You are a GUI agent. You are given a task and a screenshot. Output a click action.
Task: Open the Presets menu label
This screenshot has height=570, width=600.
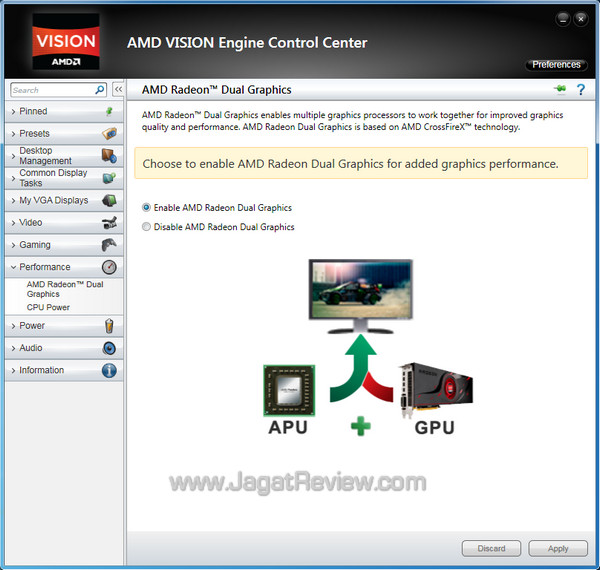tap(34, 134)
